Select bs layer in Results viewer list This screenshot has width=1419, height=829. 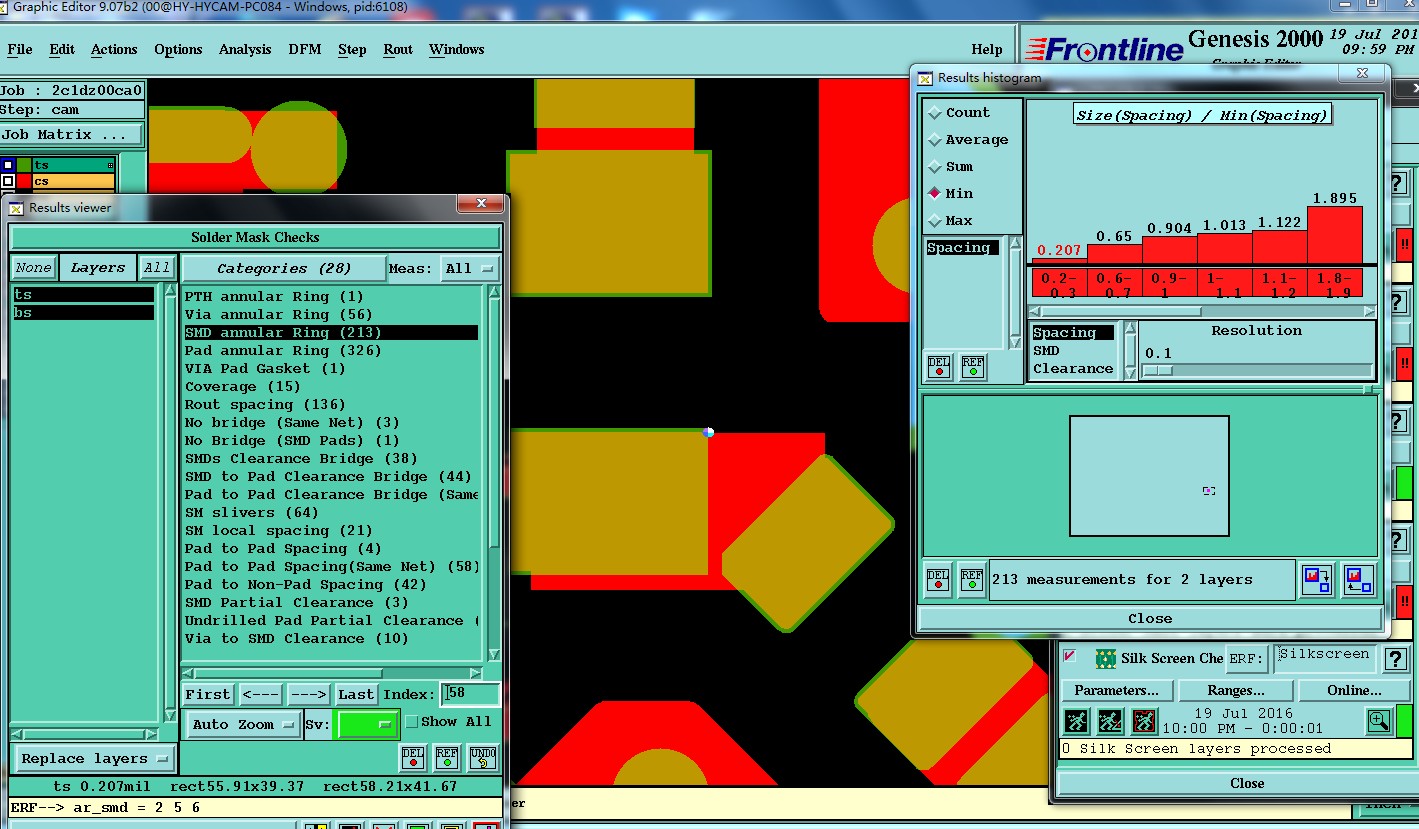(84, 313)
